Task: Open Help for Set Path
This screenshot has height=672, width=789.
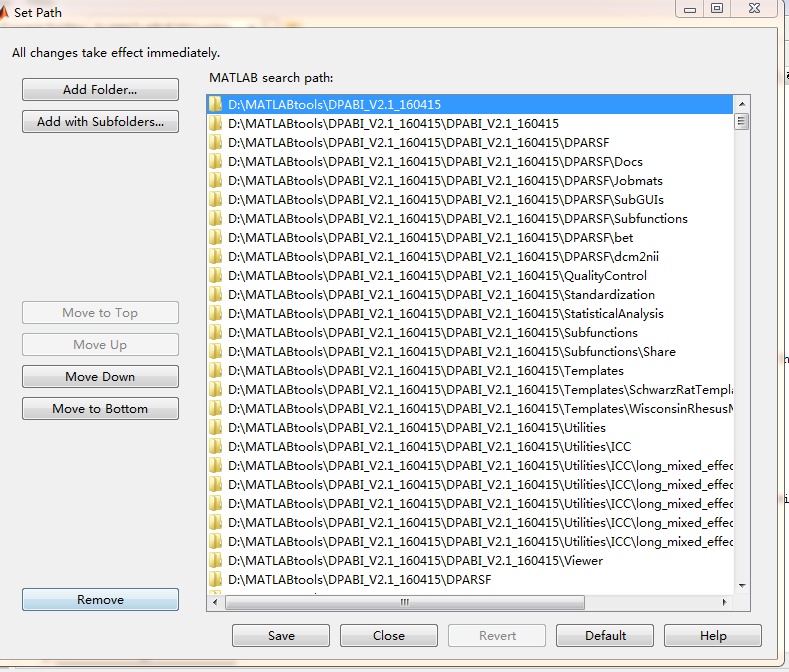Action: [x=713, y=636]
